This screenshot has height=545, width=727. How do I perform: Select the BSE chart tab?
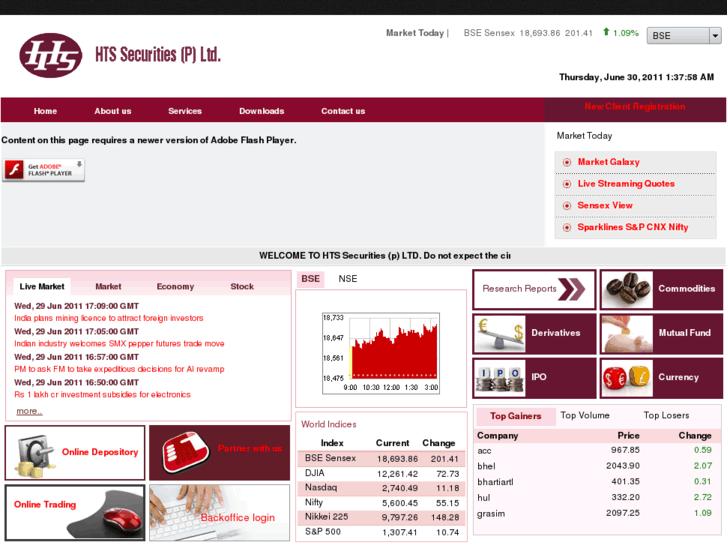(310, 279)
